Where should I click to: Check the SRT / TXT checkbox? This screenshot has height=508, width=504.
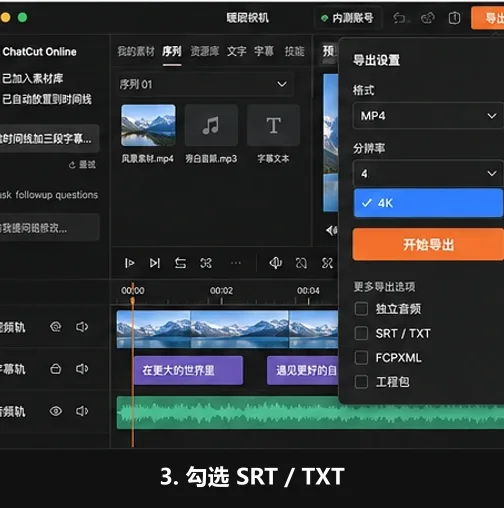361,333
